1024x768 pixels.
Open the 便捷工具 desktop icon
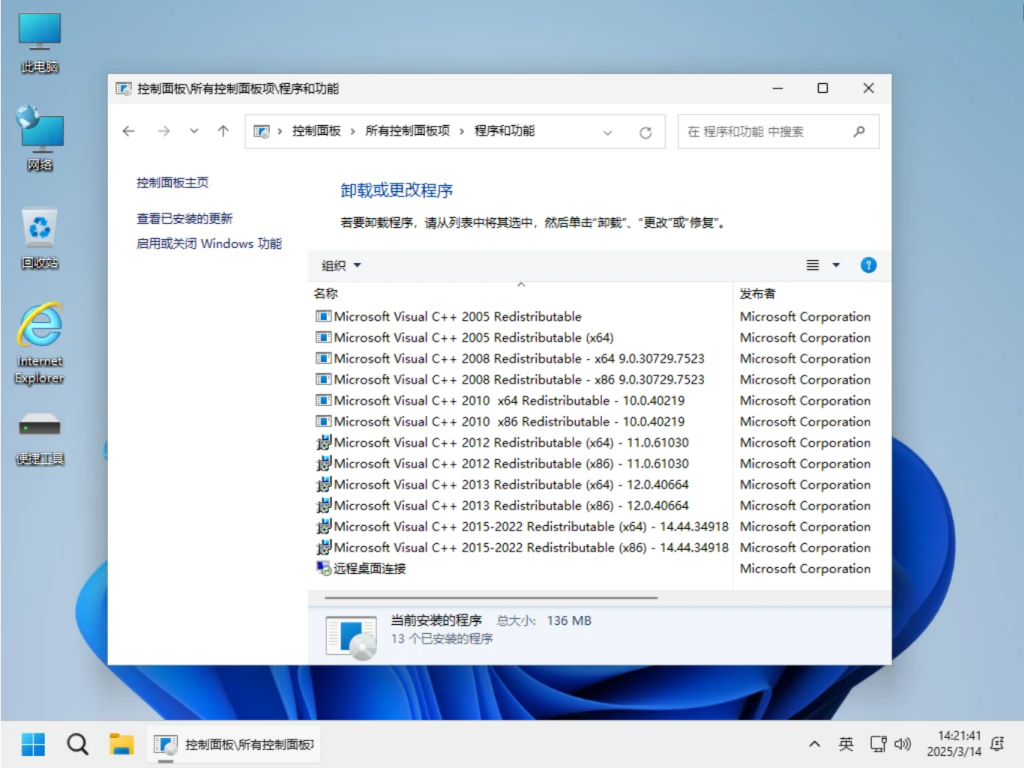click(39, 438)
